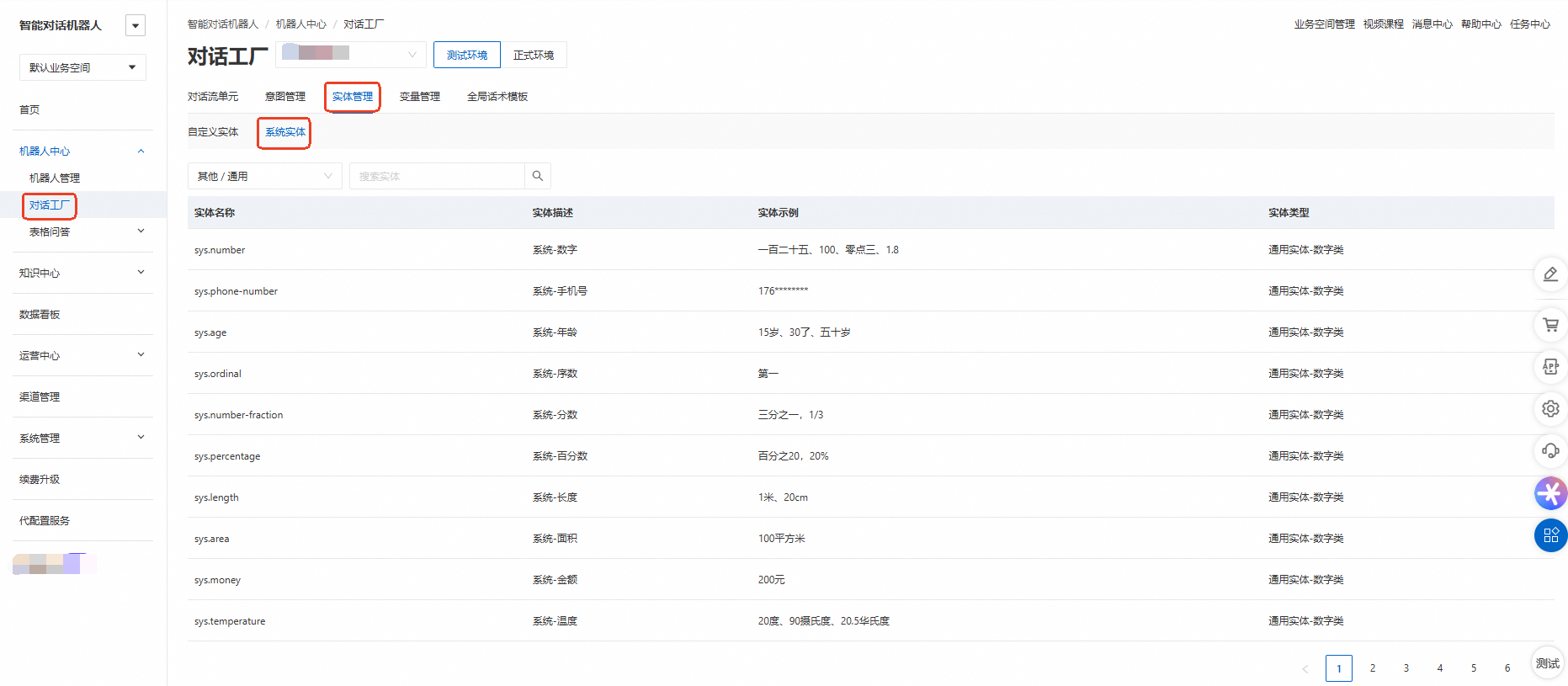Select the 实体管理 tab
Image resolution: width=1568 pixels, height=686 pixels.
click(353, 97)
